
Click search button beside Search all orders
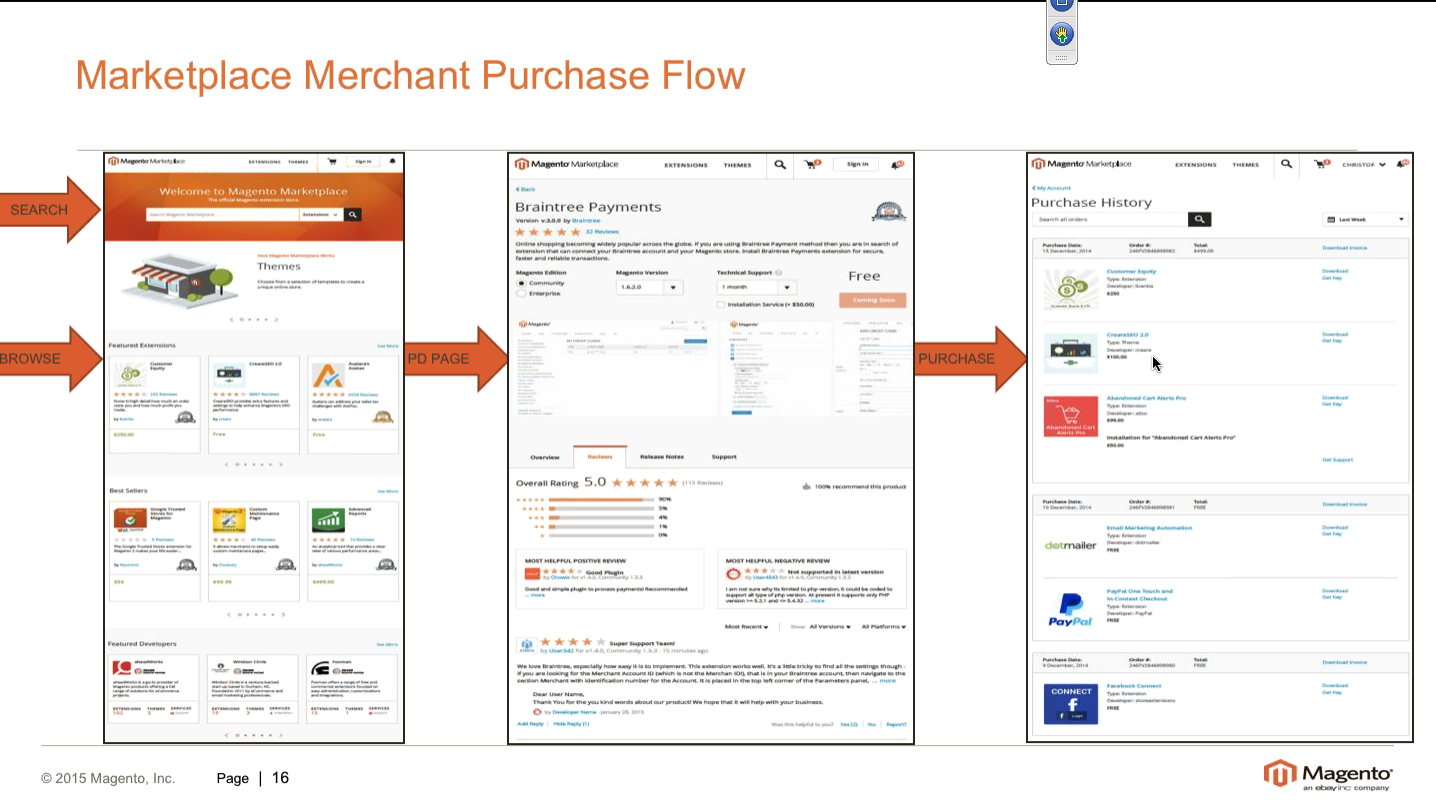pyautogui.click(x=1200, y=219)
